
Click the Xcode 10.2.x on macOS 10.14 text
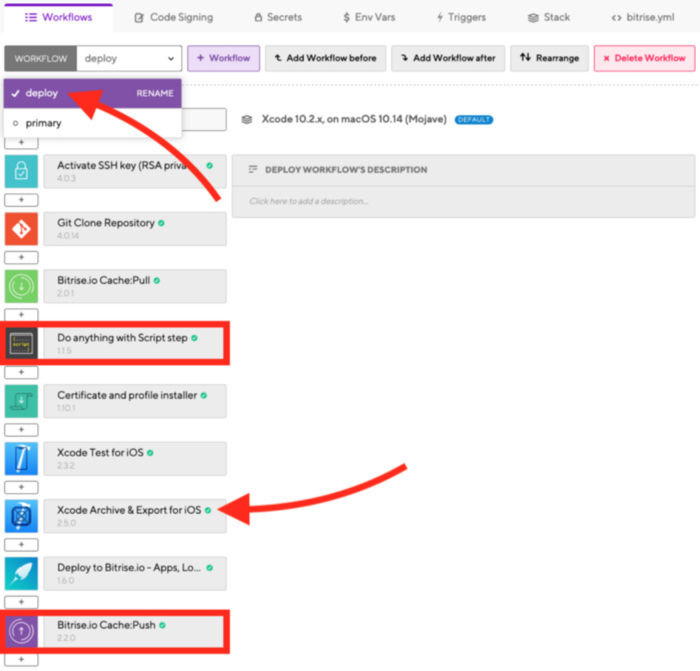click(x=354, y=119)
